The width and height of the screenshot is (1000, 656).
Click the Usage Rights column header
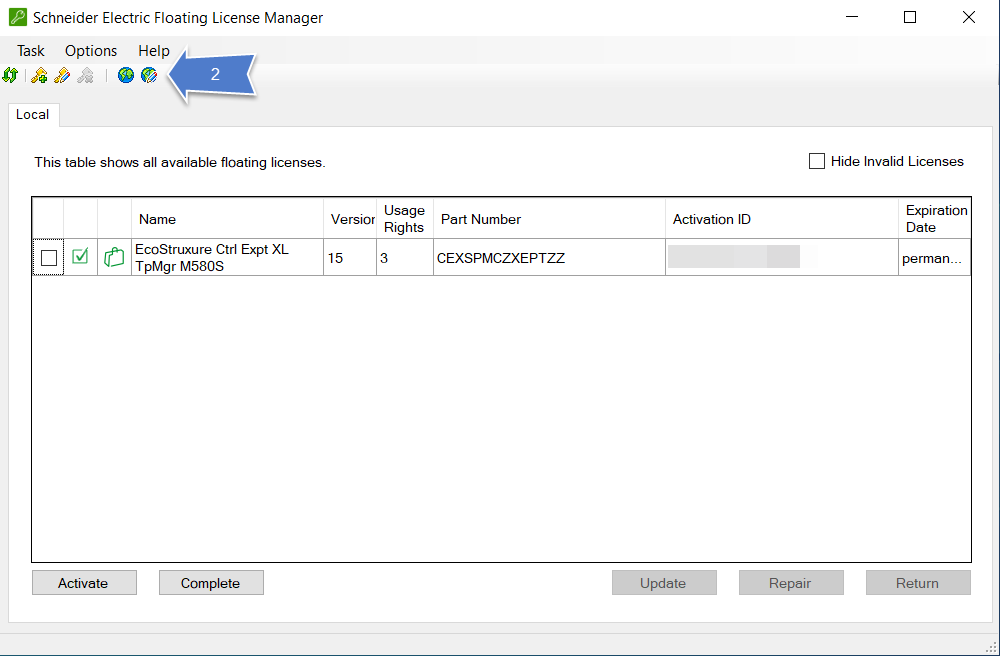pos(405,219)
